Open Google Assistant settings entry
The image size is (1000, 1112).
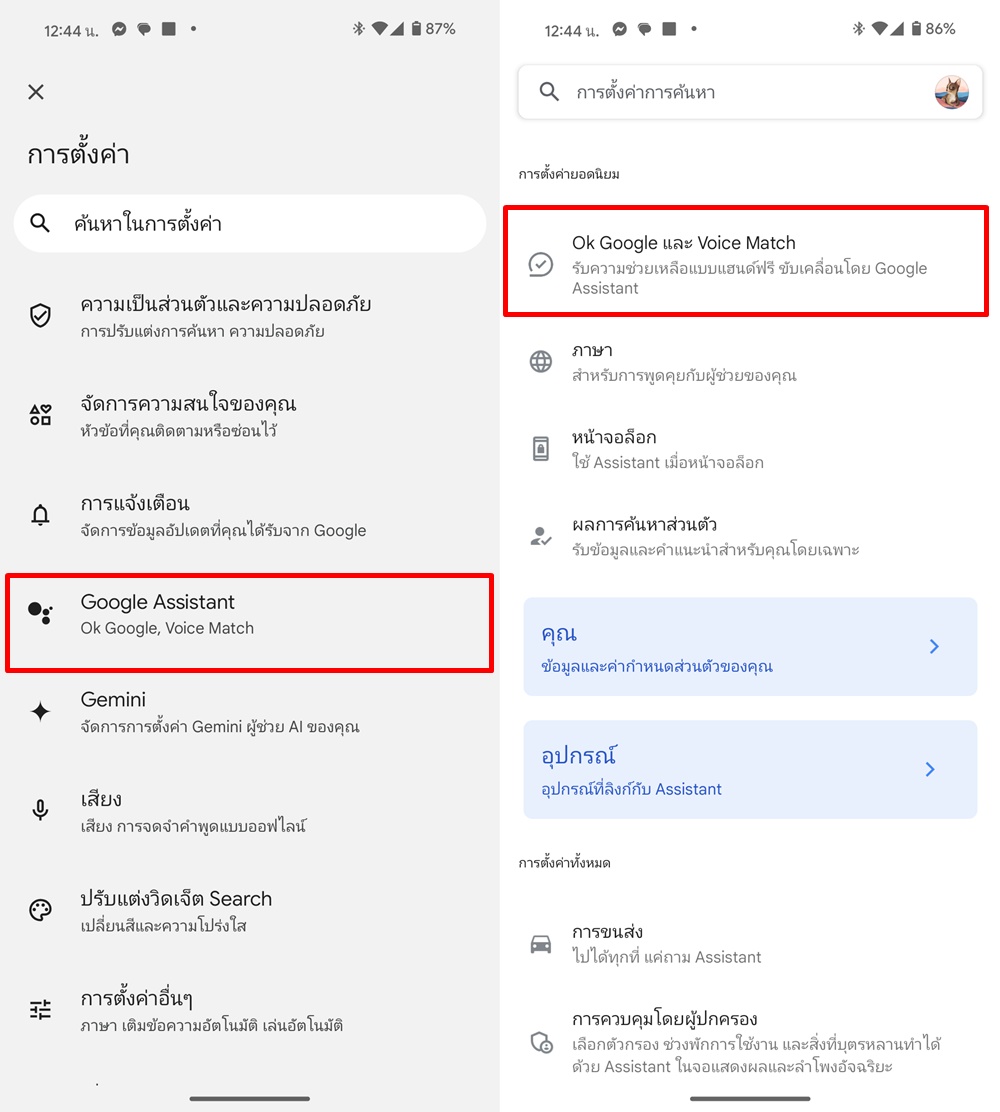pos(250,623)
